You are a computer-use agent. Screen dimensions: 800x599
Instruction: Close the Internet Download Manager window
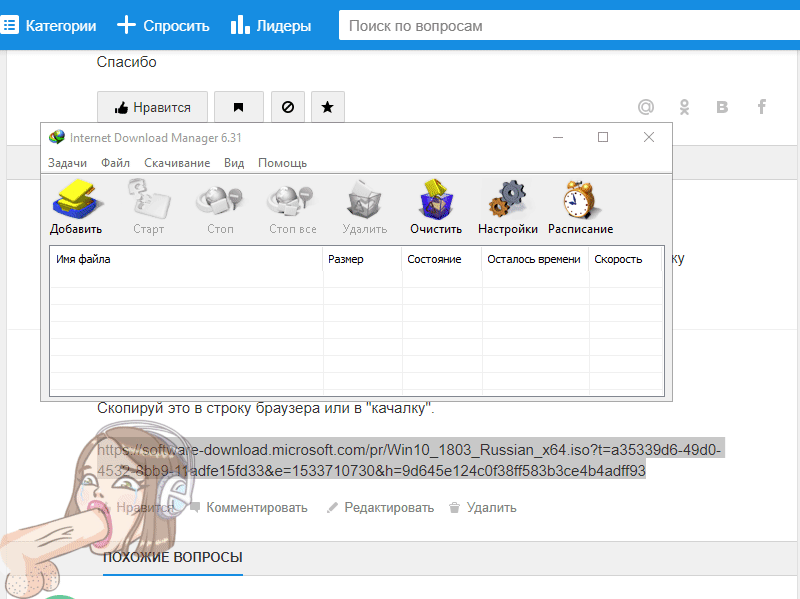point(649,137)
